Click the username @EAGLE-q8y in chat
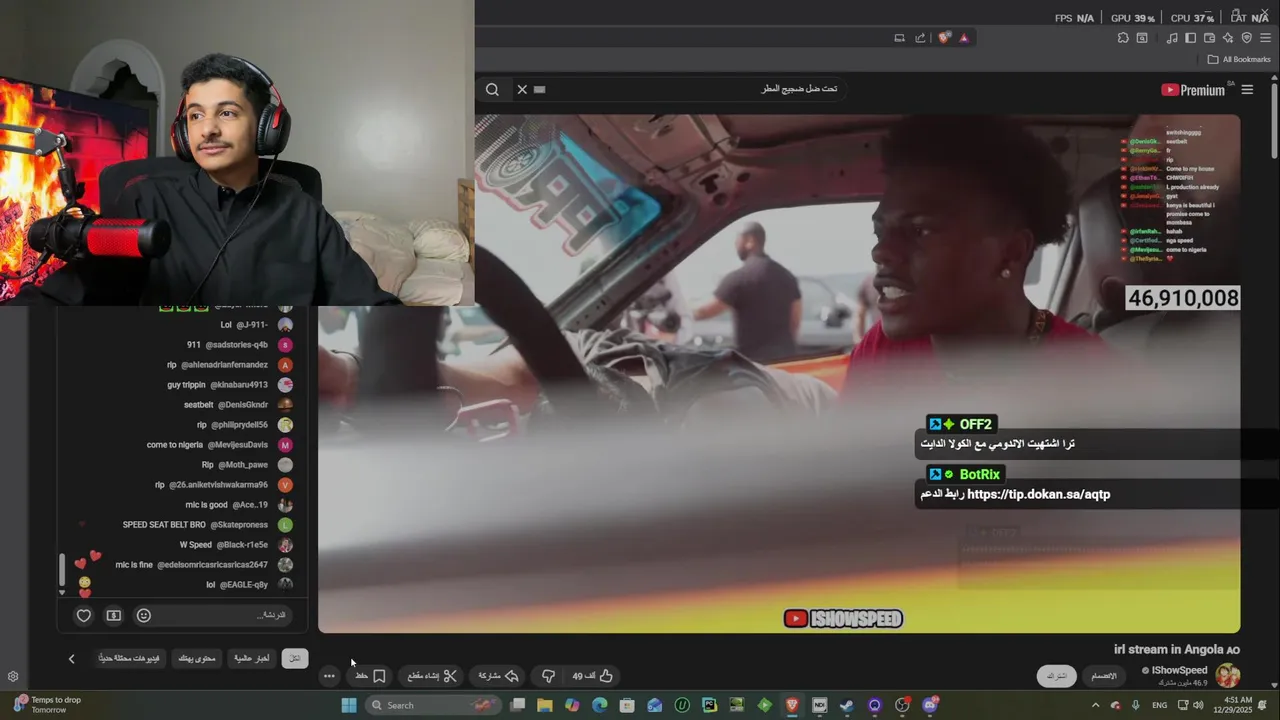This screenshot has width=1280, height=720. click(x=244, y=585)
